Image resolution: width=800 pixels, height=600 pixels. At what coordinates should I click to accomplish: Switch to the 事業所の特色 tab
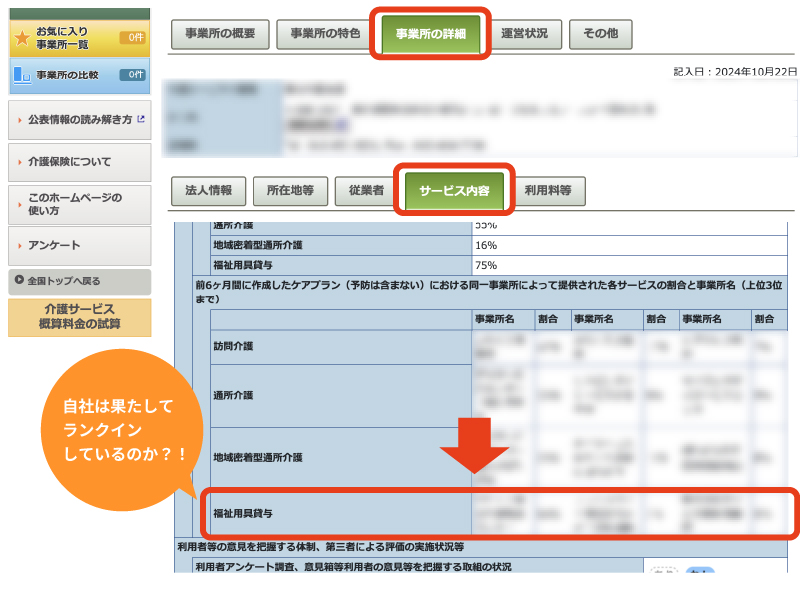pyautogui.click(x=325, y=33)
